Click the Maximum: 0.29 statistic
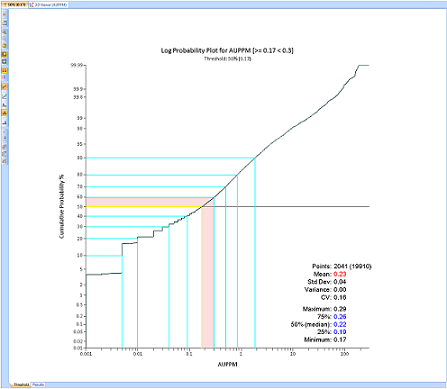 click(324, 309)
